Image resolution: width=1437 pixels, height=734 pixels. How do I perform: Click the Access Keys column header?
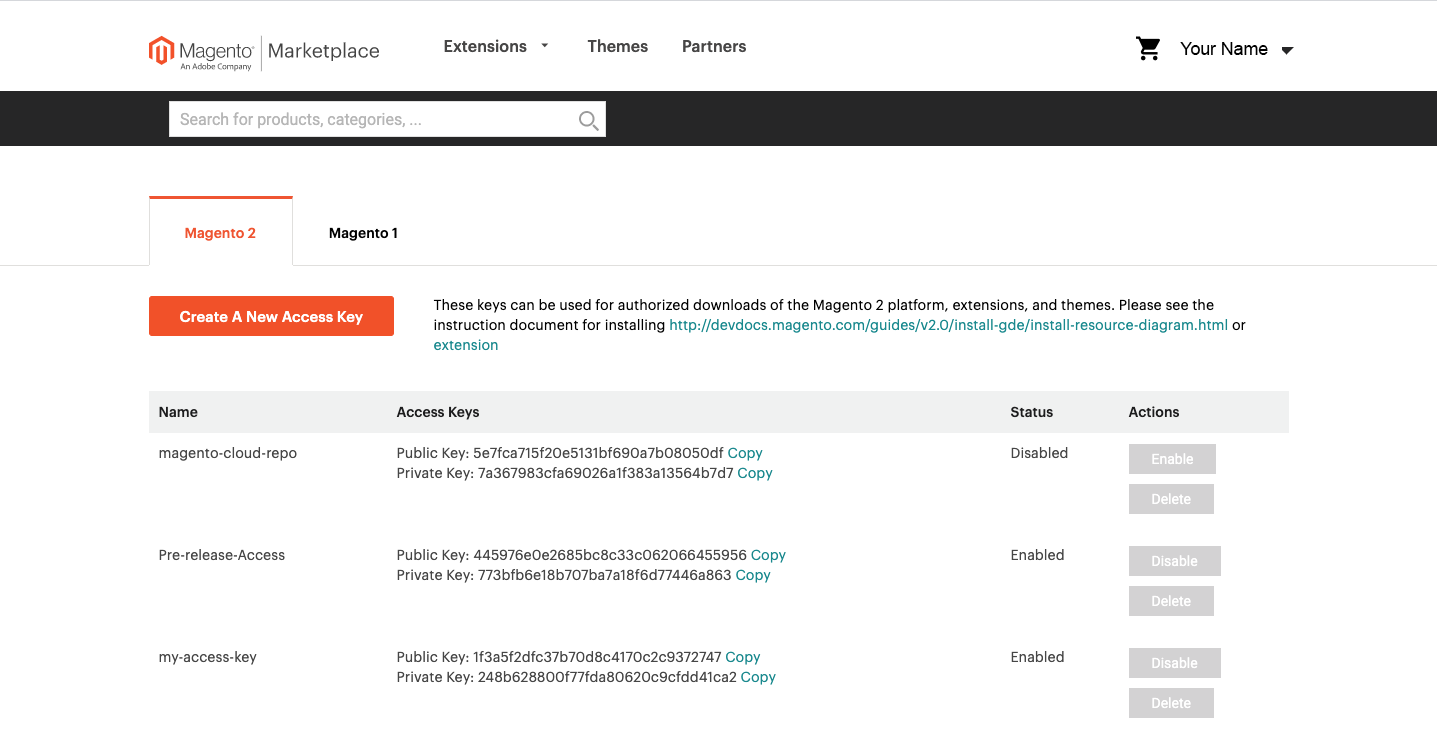click(x=438, y=412)
